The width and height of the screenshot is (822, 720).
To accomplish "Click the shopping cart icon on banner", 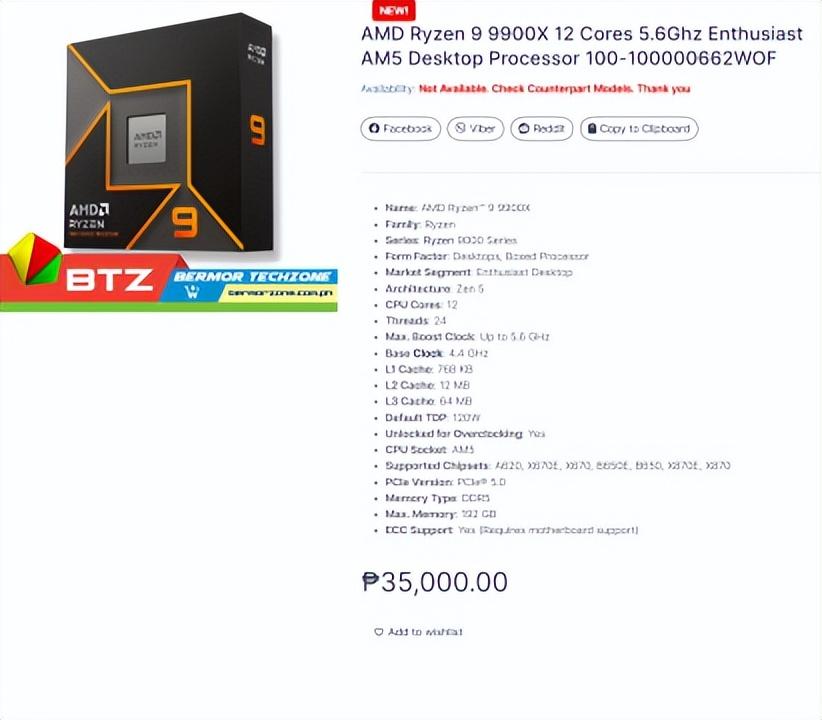I will pos(192,292).
